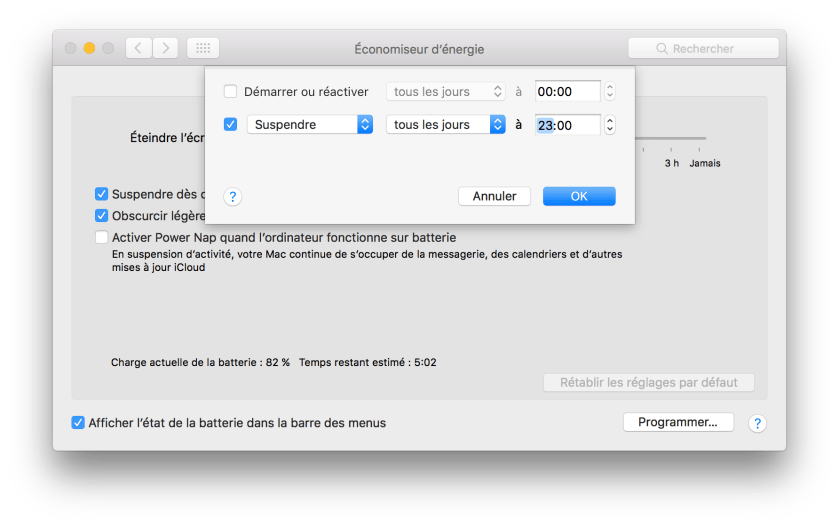The height and width of the screenshot is (526, 839).
Task: Click the magnifier icon in search field
Action: tap(662, 49)
